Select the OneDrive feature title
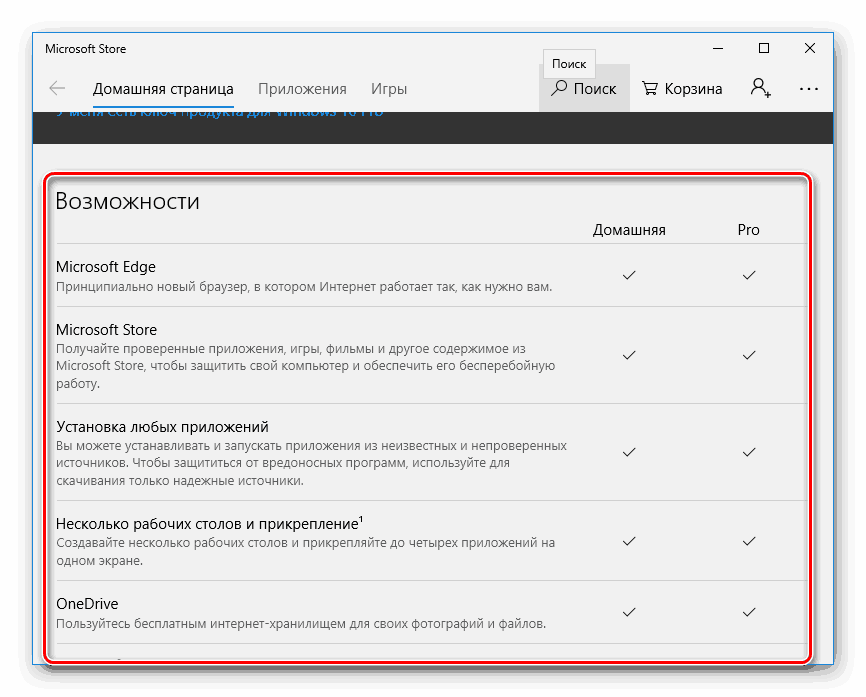 coord(87,604)
